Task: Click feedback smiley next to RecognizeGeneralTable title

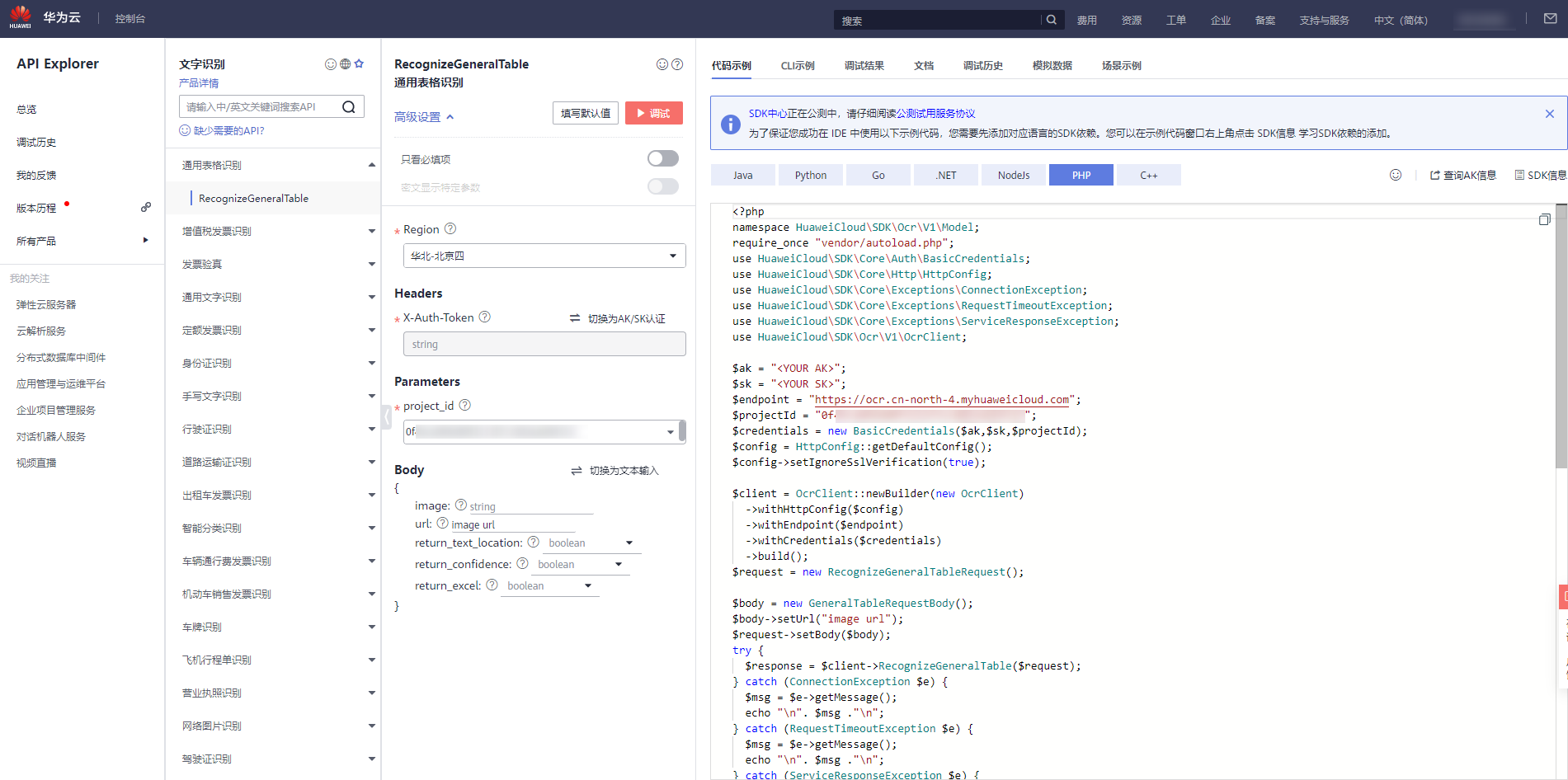Action: [x=662, y=63]
